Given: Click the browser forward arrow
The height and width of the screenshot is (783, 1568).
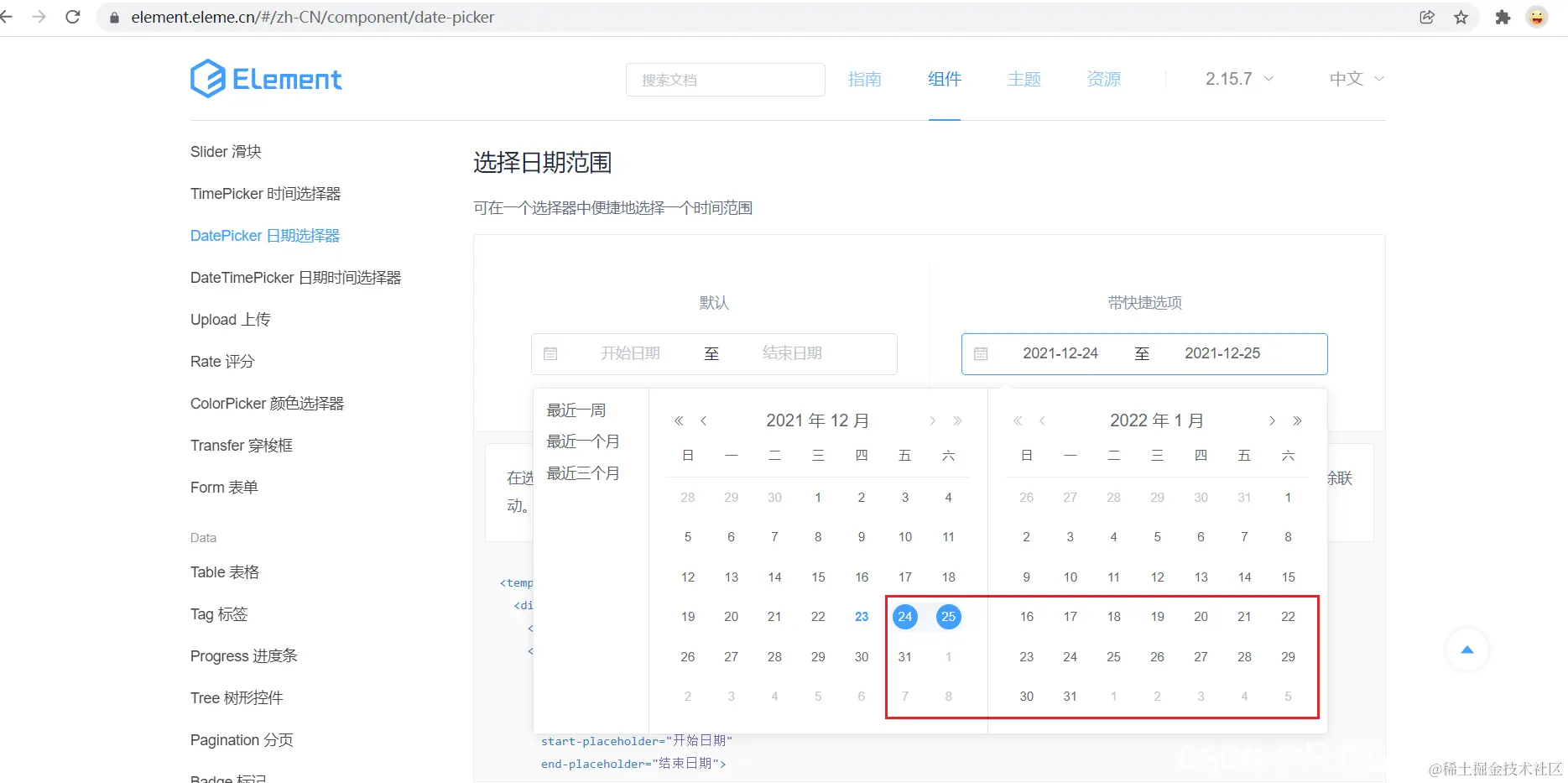Looking at the screenshot, I should [x=39, y=17].
